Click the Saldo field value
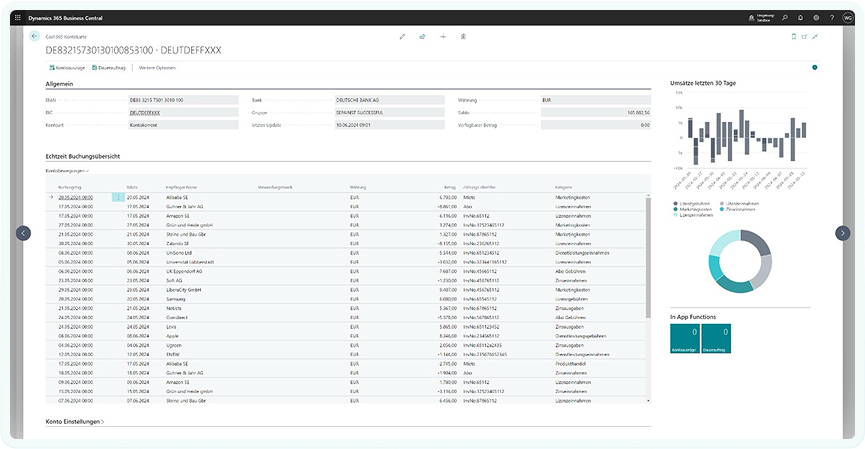Image resolution: width=865 pixels, height=449 pixels. point(596,113)
